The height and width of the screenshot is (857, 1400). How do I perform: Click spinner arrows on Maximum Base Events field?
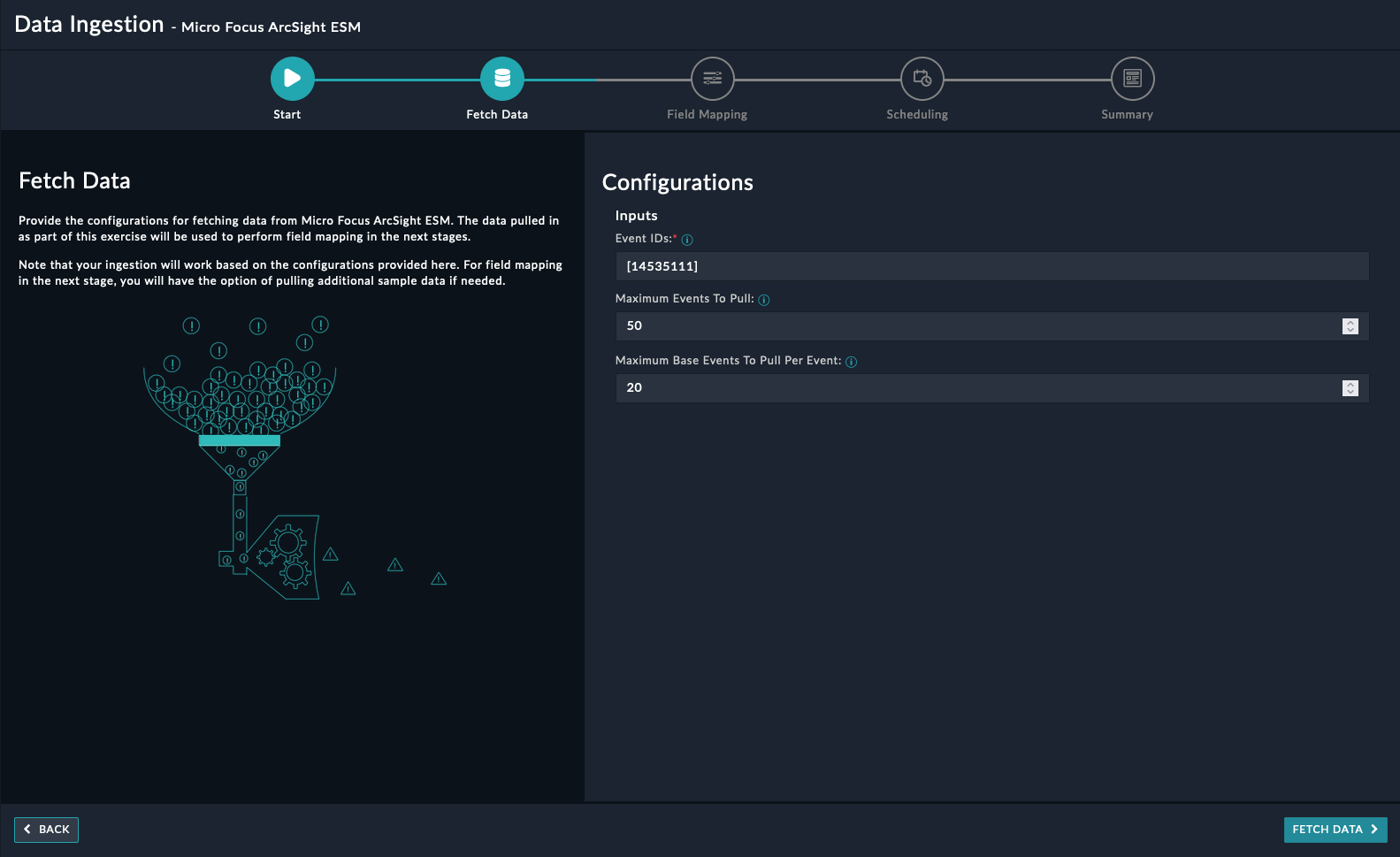[1350, 388]
